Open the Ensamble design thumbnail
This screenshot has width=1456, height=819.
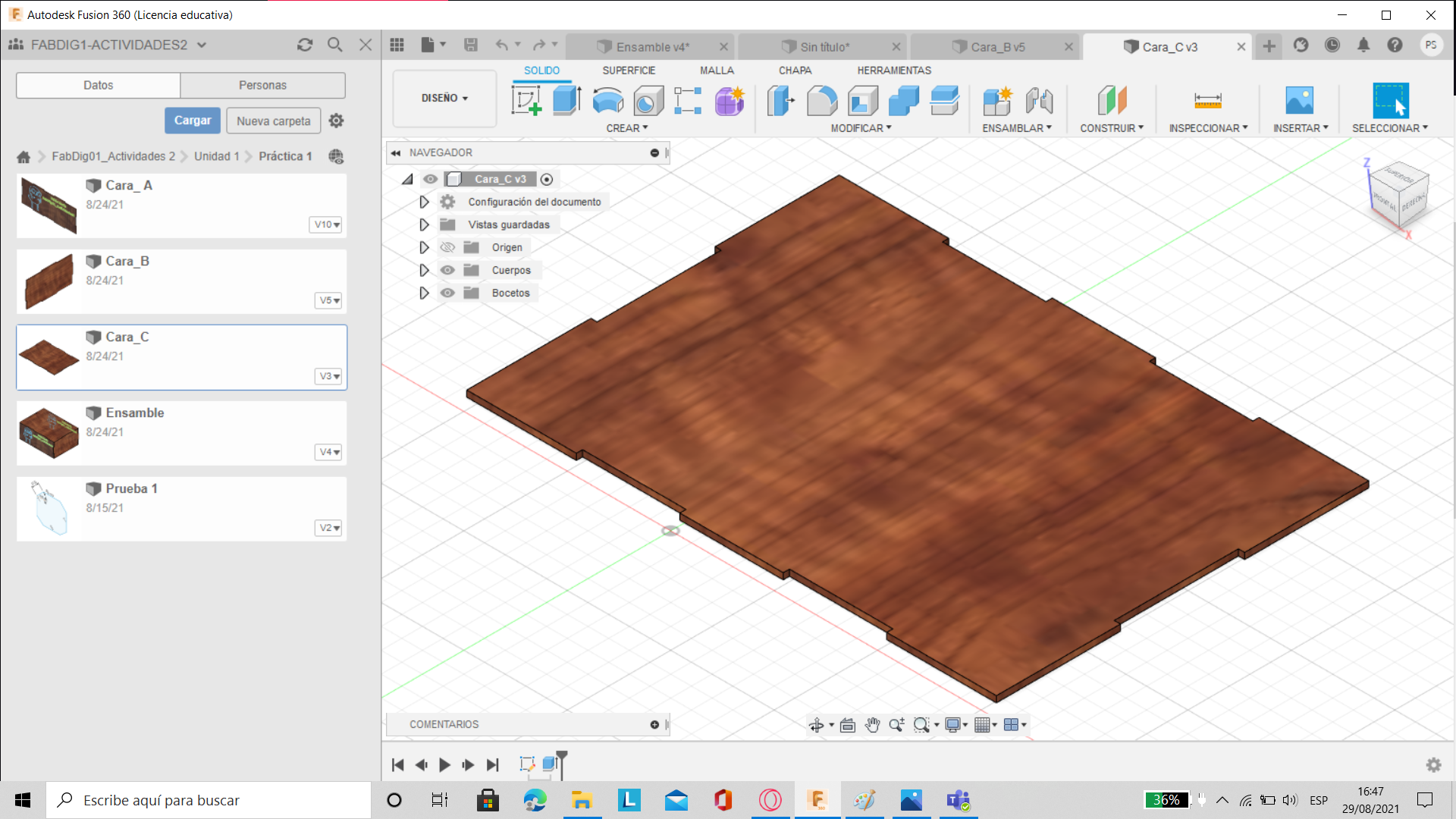click(x=49, y=433)
